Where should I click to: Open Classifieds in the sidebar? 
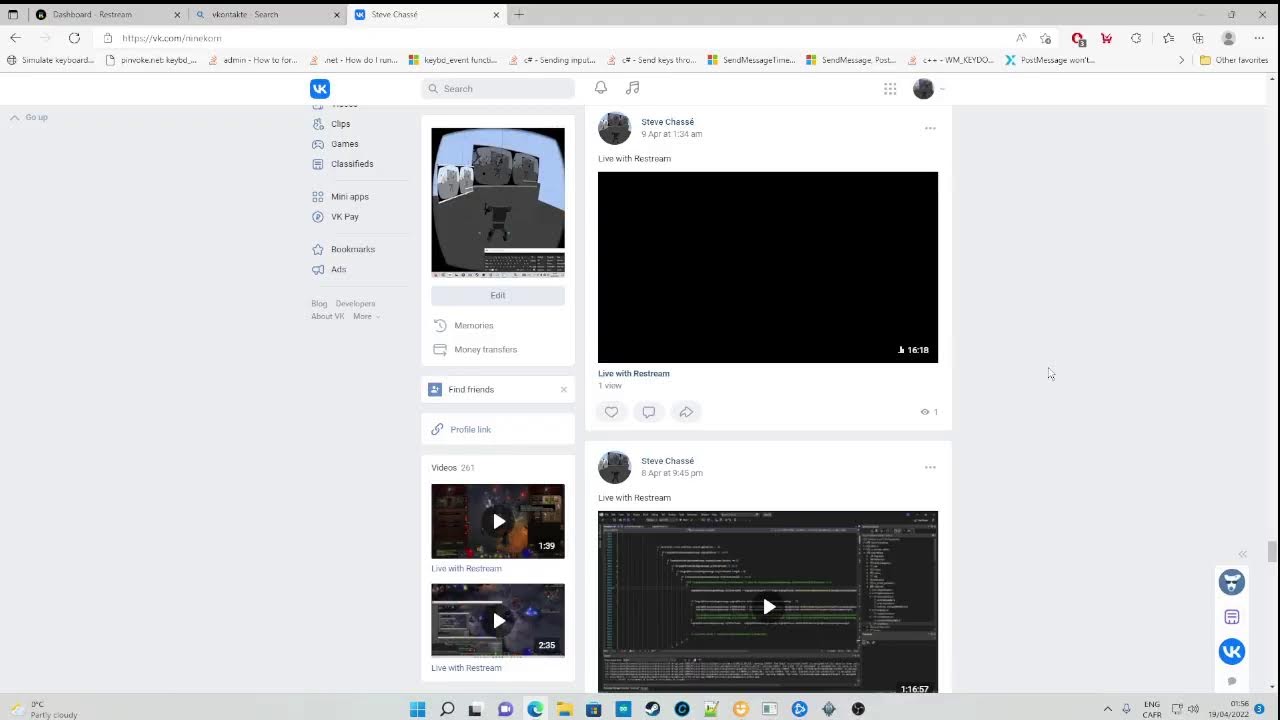click(352, 164)
